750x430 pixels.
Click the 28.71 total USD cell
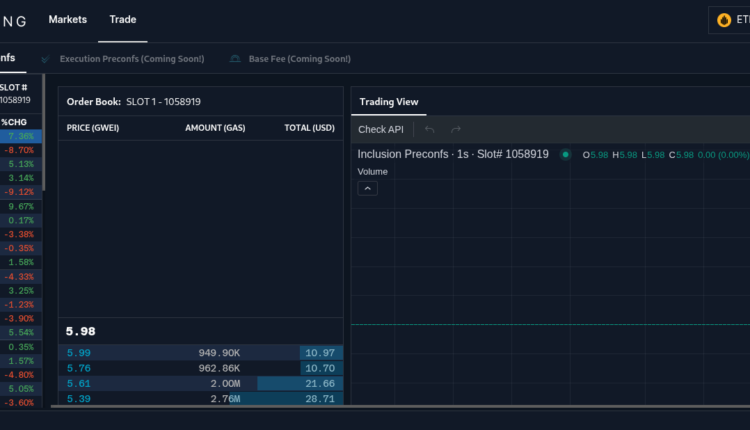(x=320, y=398)
